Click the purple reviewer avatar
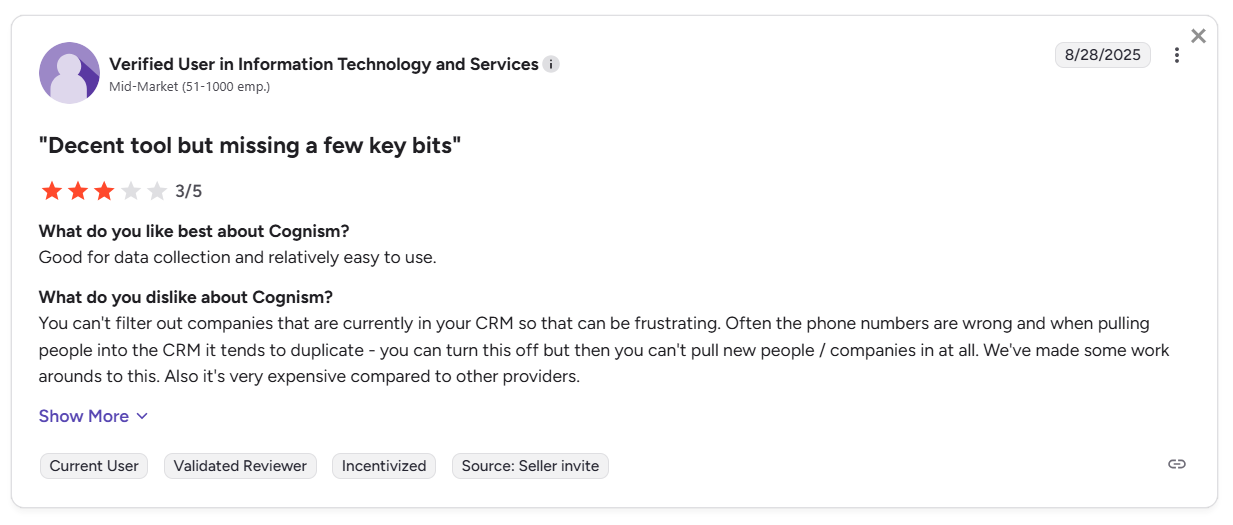 click(x=69, y=73)
